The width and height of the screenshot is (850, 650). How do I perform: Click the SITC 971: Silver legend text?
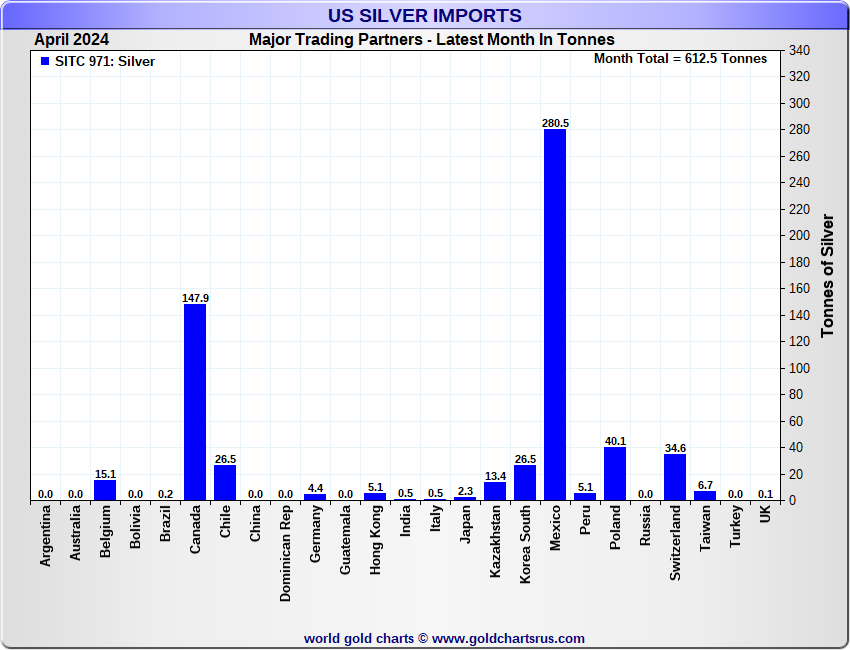(x=105, y=61)
